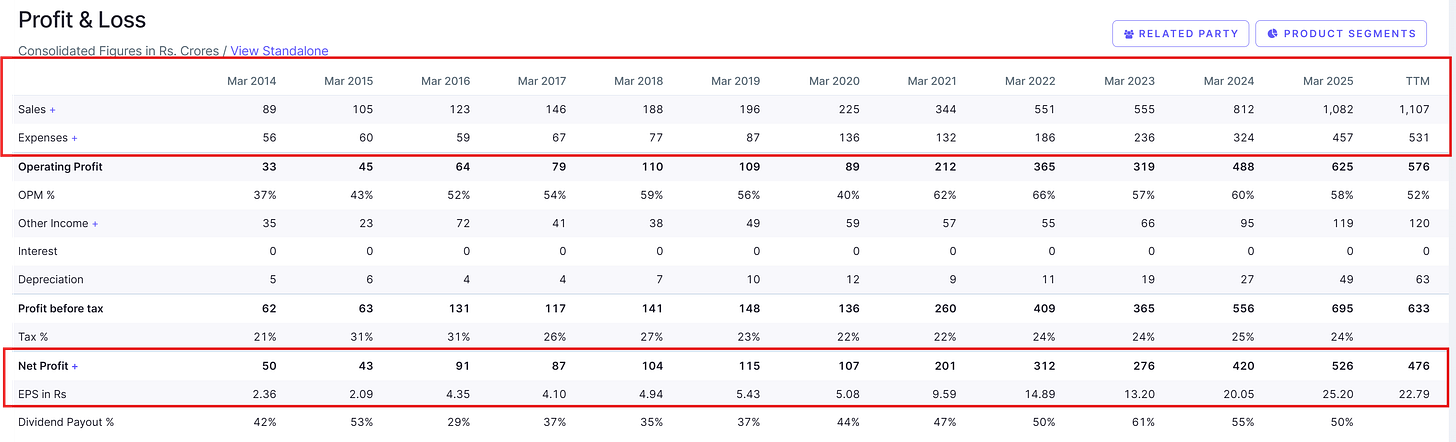Click the EPS in Rs row label
The width and height of the screenshot is (1456, 442).
tap(43, 394)
